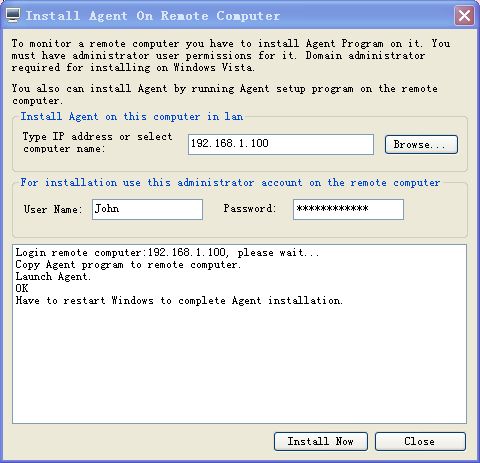This screenshot has width=480, height=463.
Task: Click the "Install Agent On Remote Computer" title text
Action: tap(153, 16)
